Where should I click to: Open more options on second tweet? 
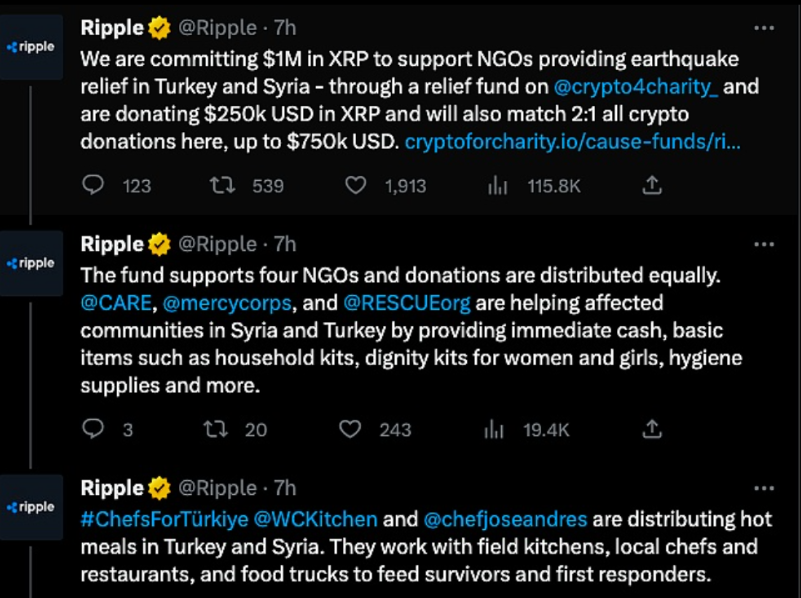(x=763, y=244)
